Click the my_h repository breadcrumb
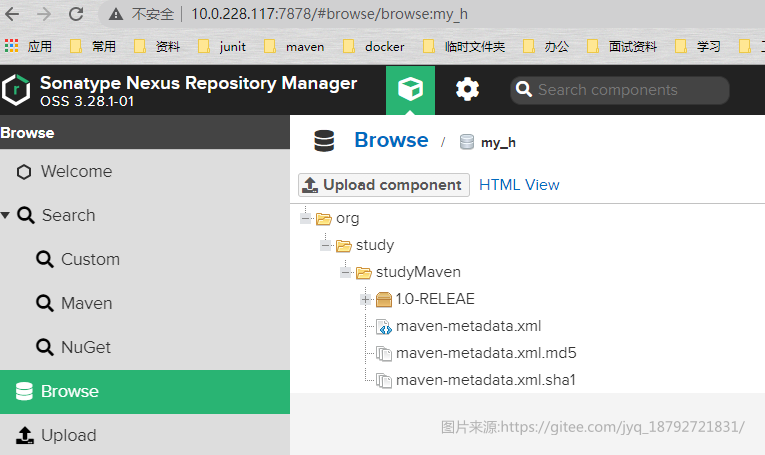The image size is (765, 455). (x=498, y=142)
